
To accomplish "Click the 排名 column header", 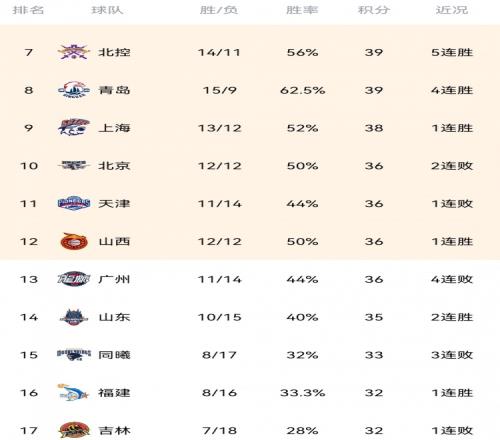I will [x=28, y=10].
